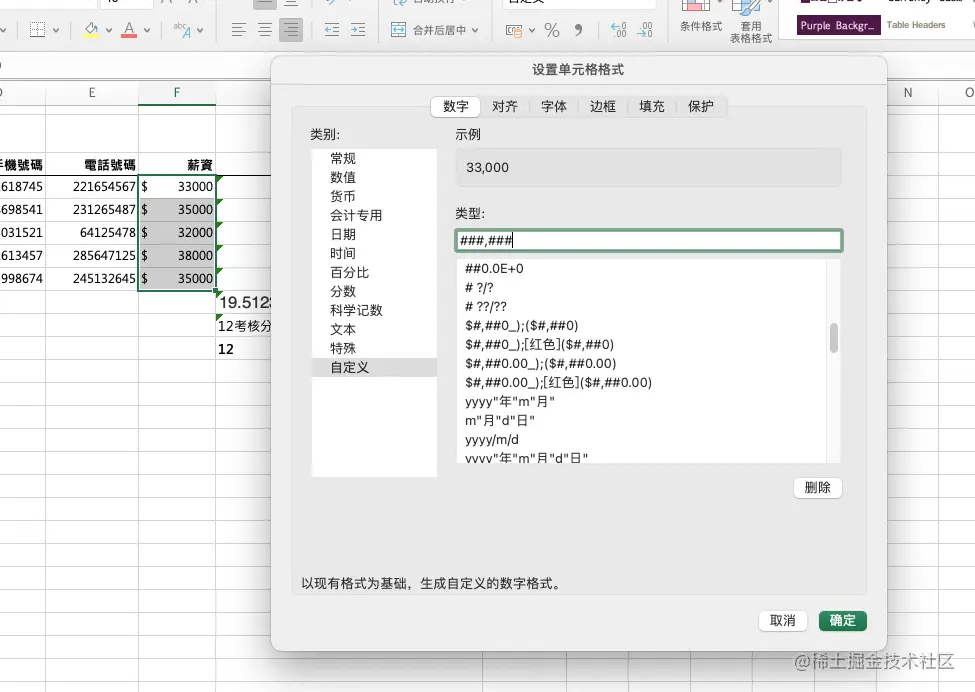Expand the phonetic guide dropdown arrow
975x692 pixels.
(200, 30)
